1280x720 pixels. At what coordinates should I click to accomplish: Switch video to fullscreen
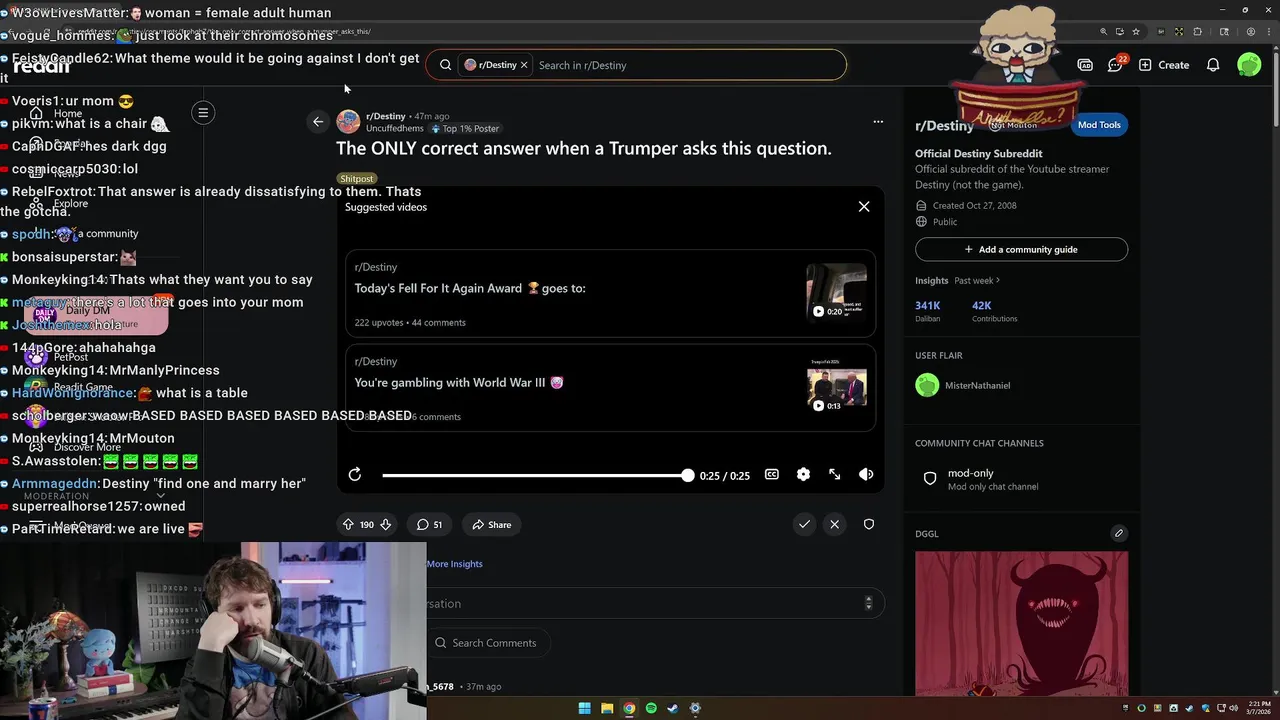(x=835, y=475)
